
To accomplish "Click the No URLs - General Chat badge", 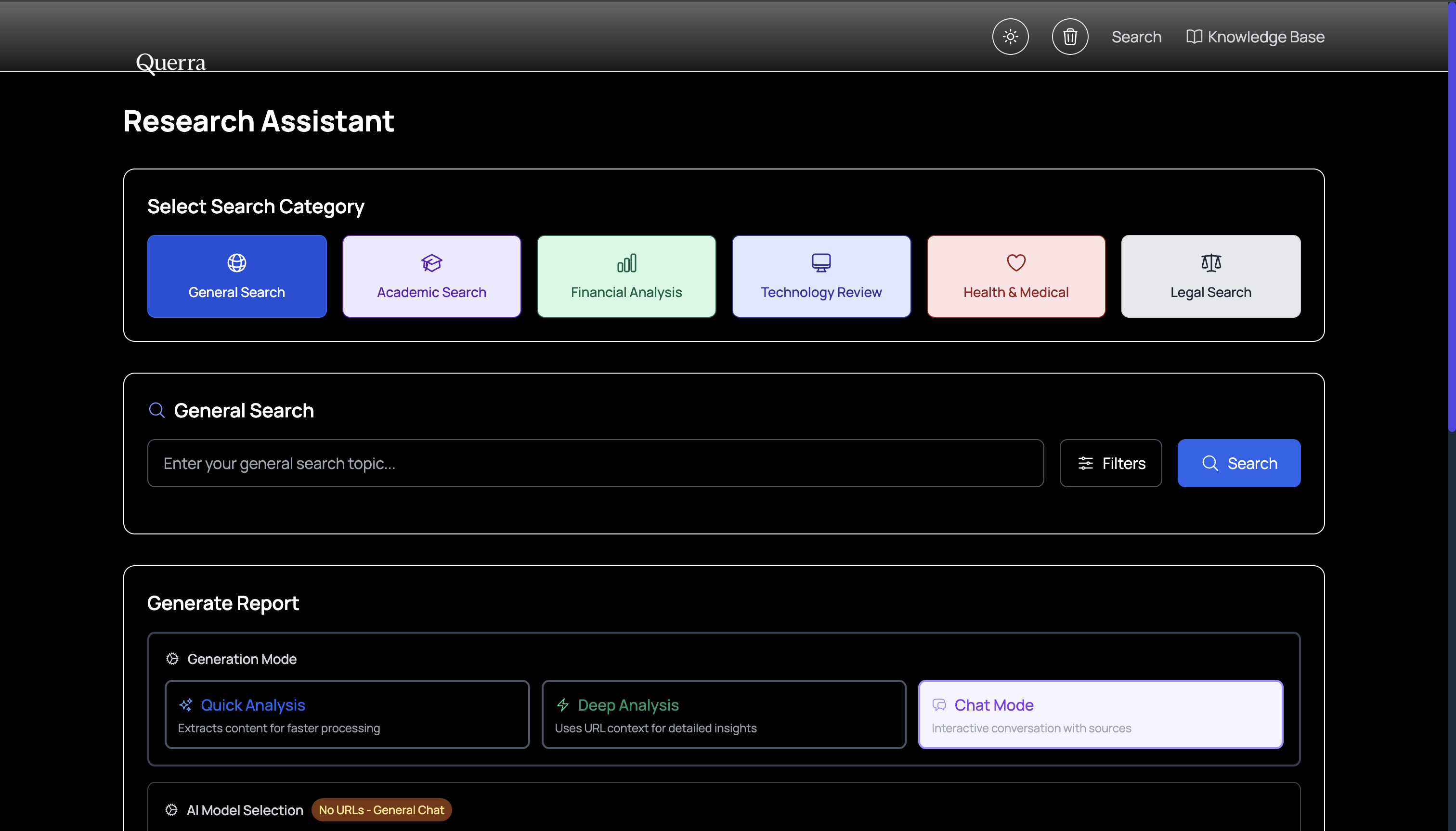I will (381, 810).
